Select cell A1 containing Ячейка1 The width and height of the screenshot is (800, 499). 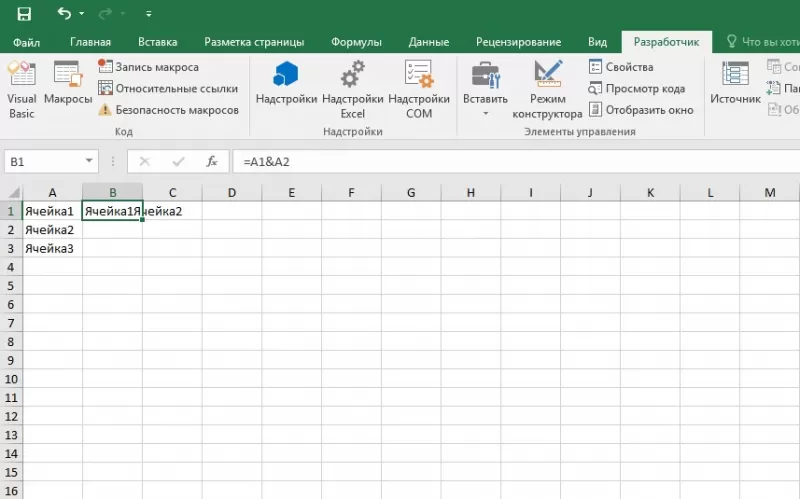(52, 211)
